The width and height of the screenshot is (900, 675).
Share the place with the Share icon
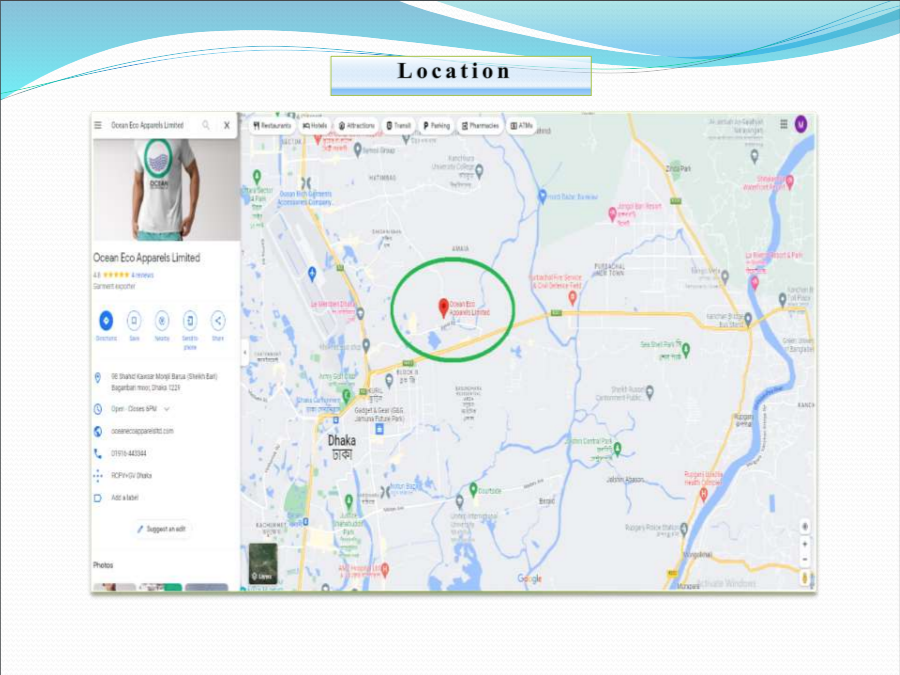218,321
